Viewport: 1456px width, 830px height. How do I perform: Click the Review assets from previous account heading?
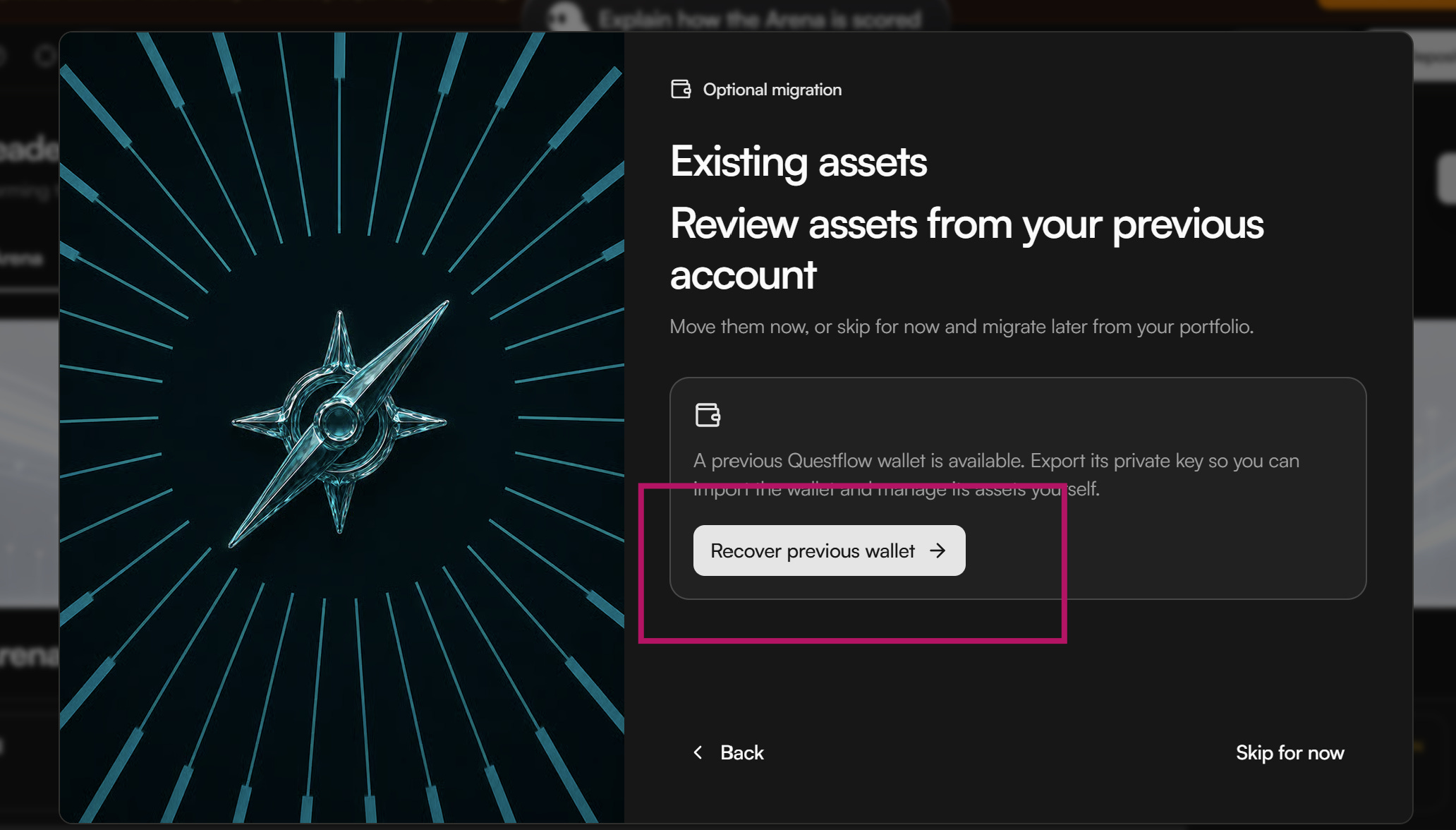point(966,248)
